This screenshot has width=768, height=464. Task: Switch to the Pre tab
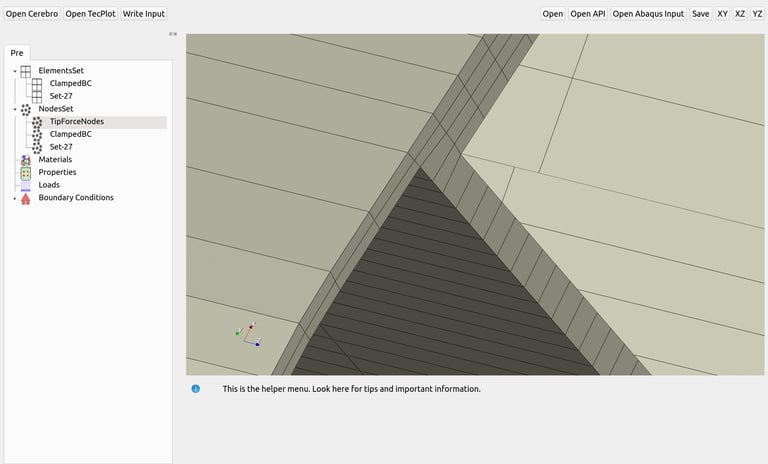click(17, 53)
